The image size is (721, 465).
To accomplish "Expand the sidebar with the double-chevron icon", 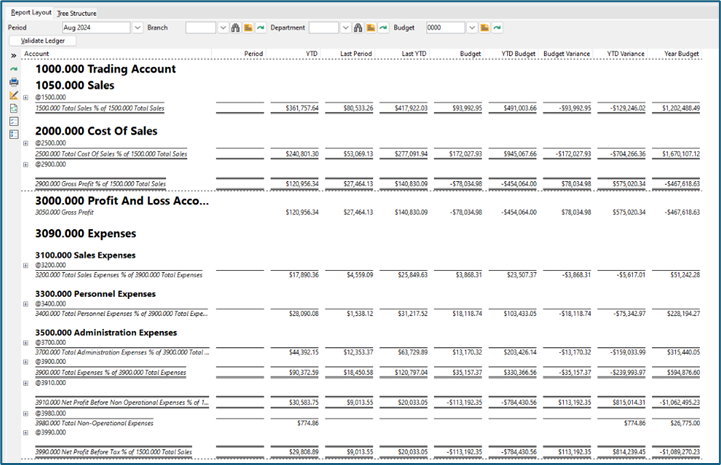I will click(14, 56).
